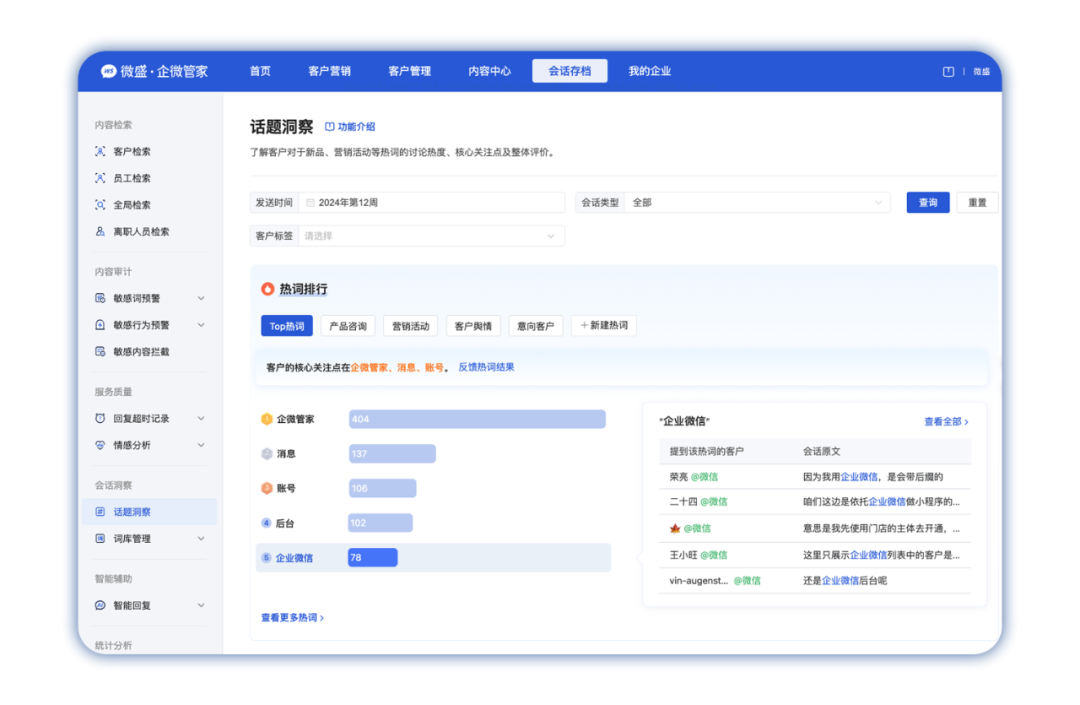This screenshot has height=705, width=1080.
Task: Click customer row 王小旺 @微信
Action: click(x=815, y=556)
